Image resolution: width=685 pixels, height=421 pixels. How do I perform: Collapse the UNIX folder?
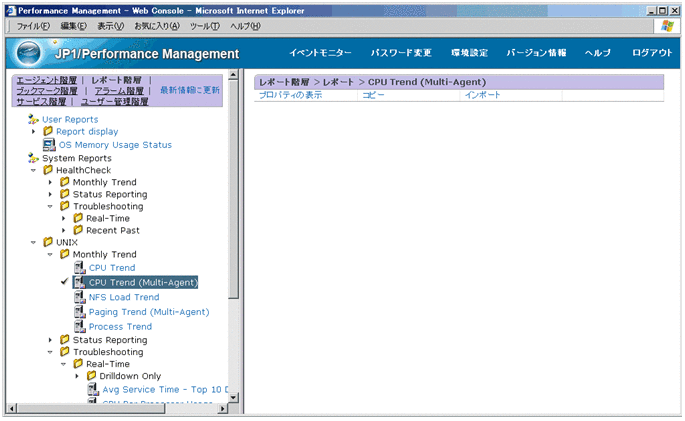click(34, 242)
